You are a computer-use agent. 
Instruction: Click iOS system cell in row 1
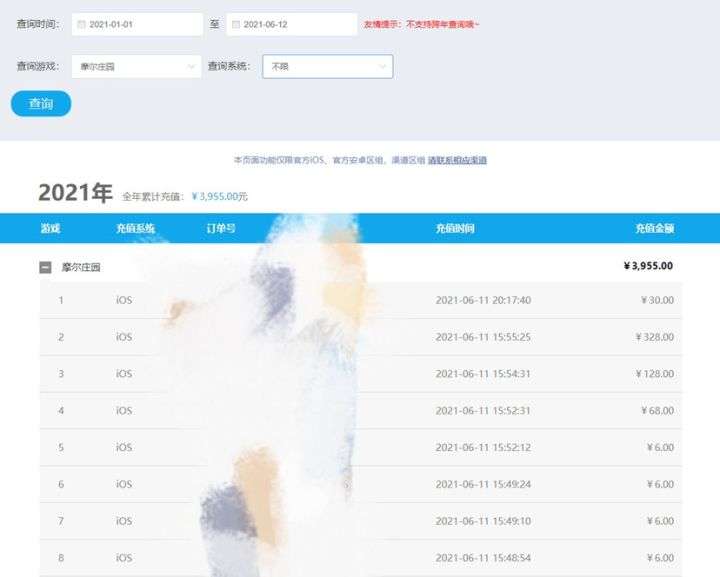[124, 300]
